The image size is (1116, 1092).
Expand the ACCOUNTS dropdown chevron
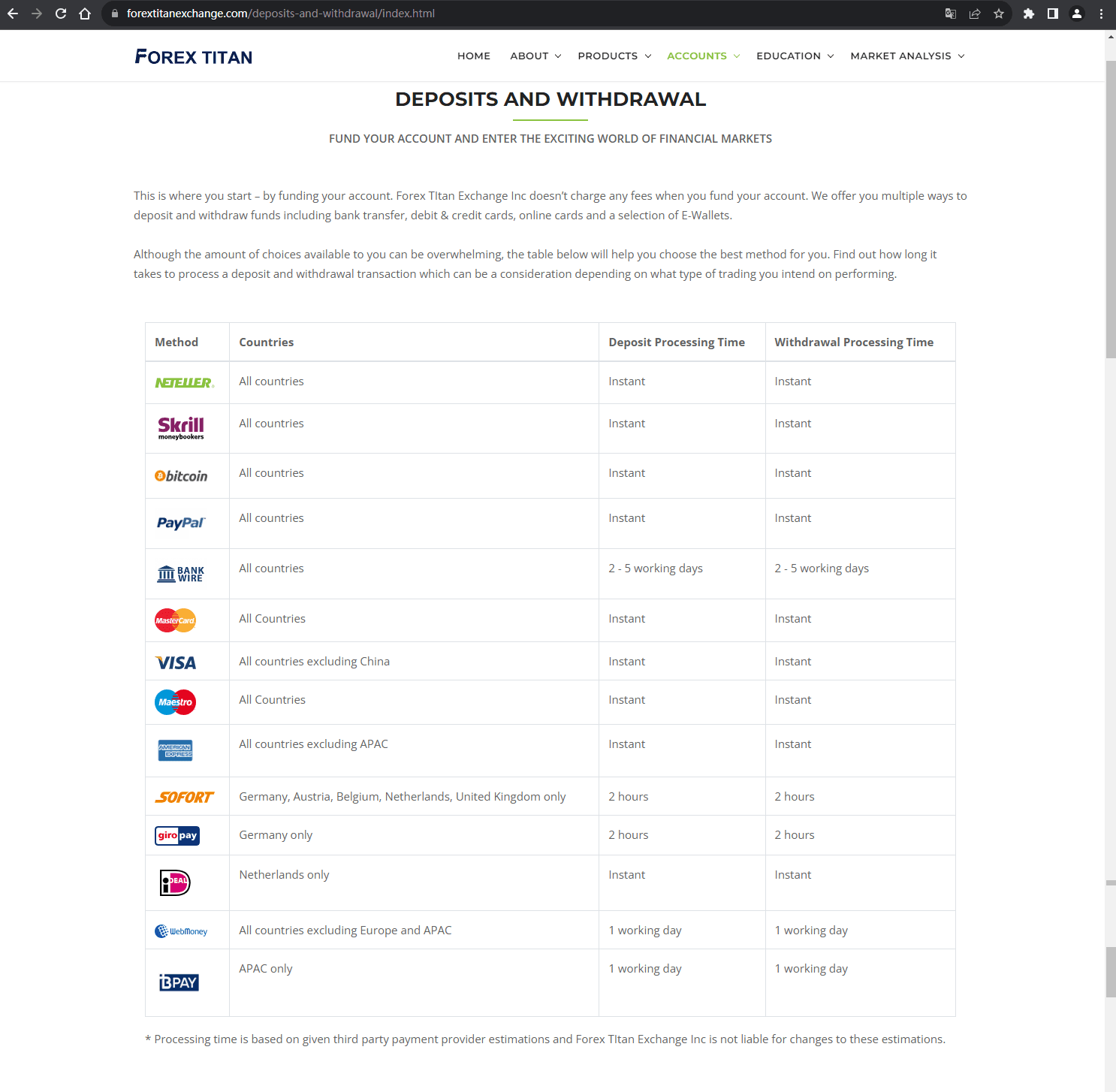tap(737, 56)
